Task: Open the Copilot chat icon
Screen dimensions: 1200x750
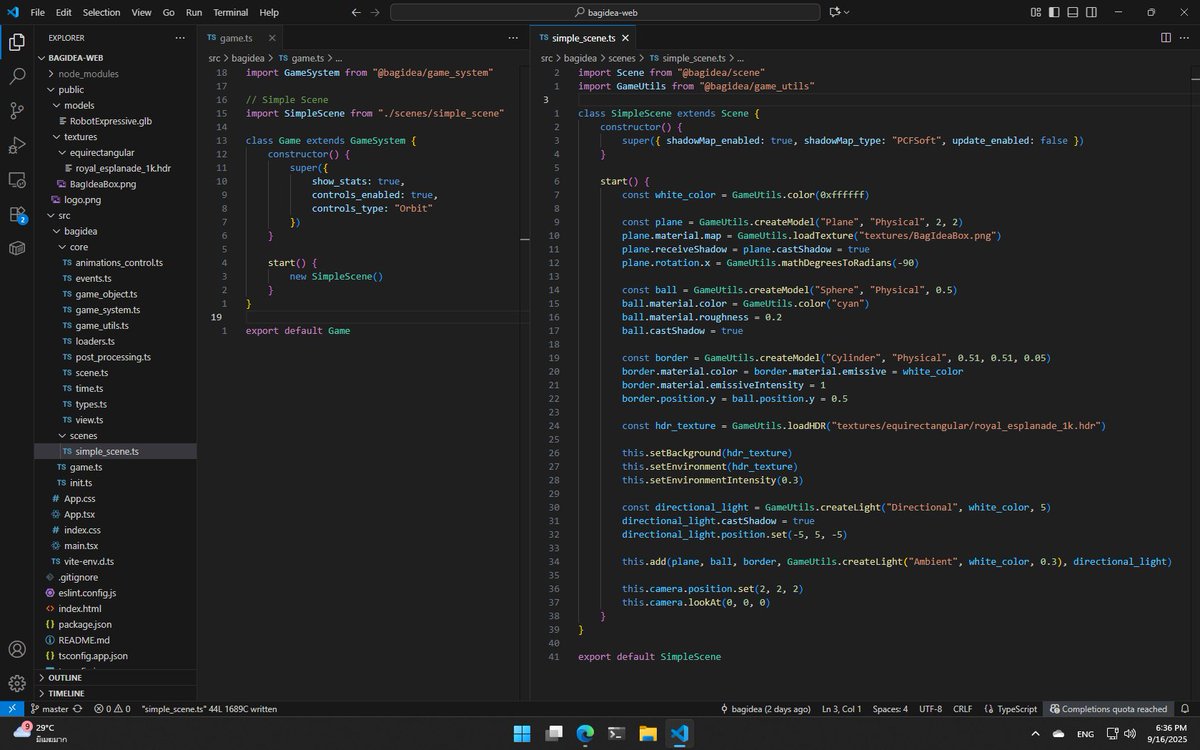Action: click(x=835, y=12)
